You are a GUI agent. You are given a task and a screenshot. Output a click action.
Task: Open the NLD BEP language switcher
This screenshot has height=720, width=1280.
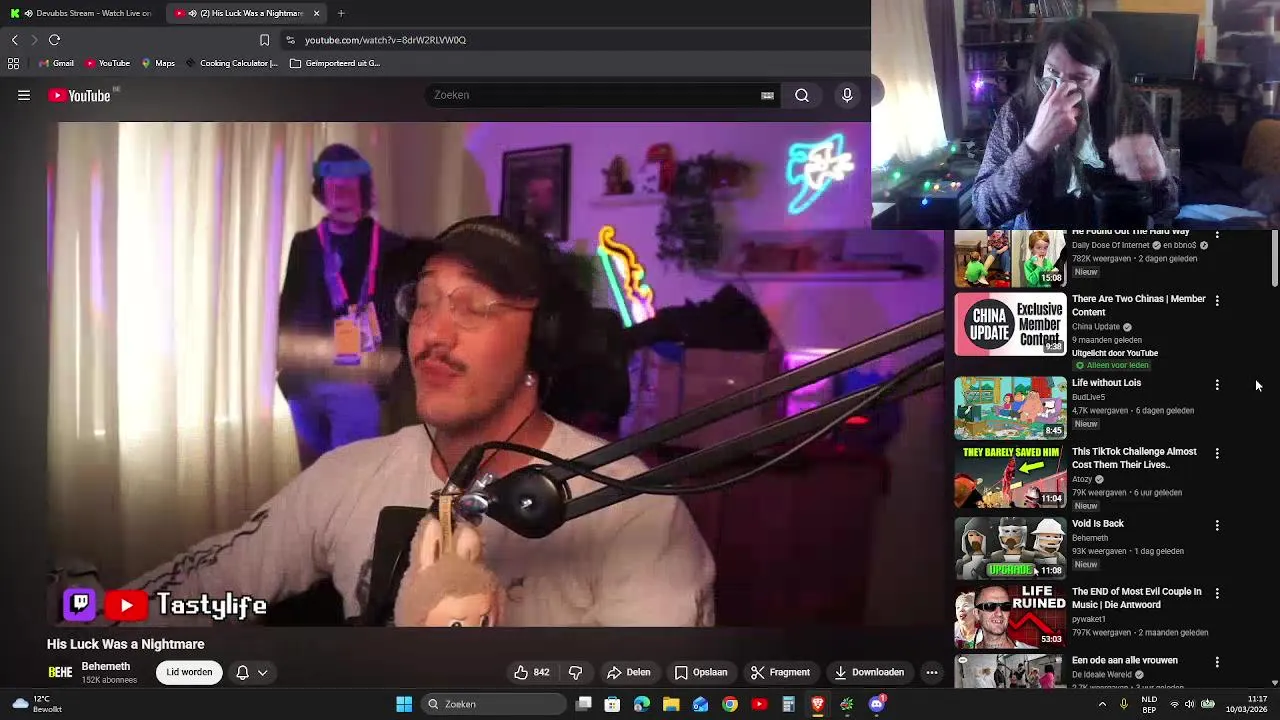pos(1149,704)
